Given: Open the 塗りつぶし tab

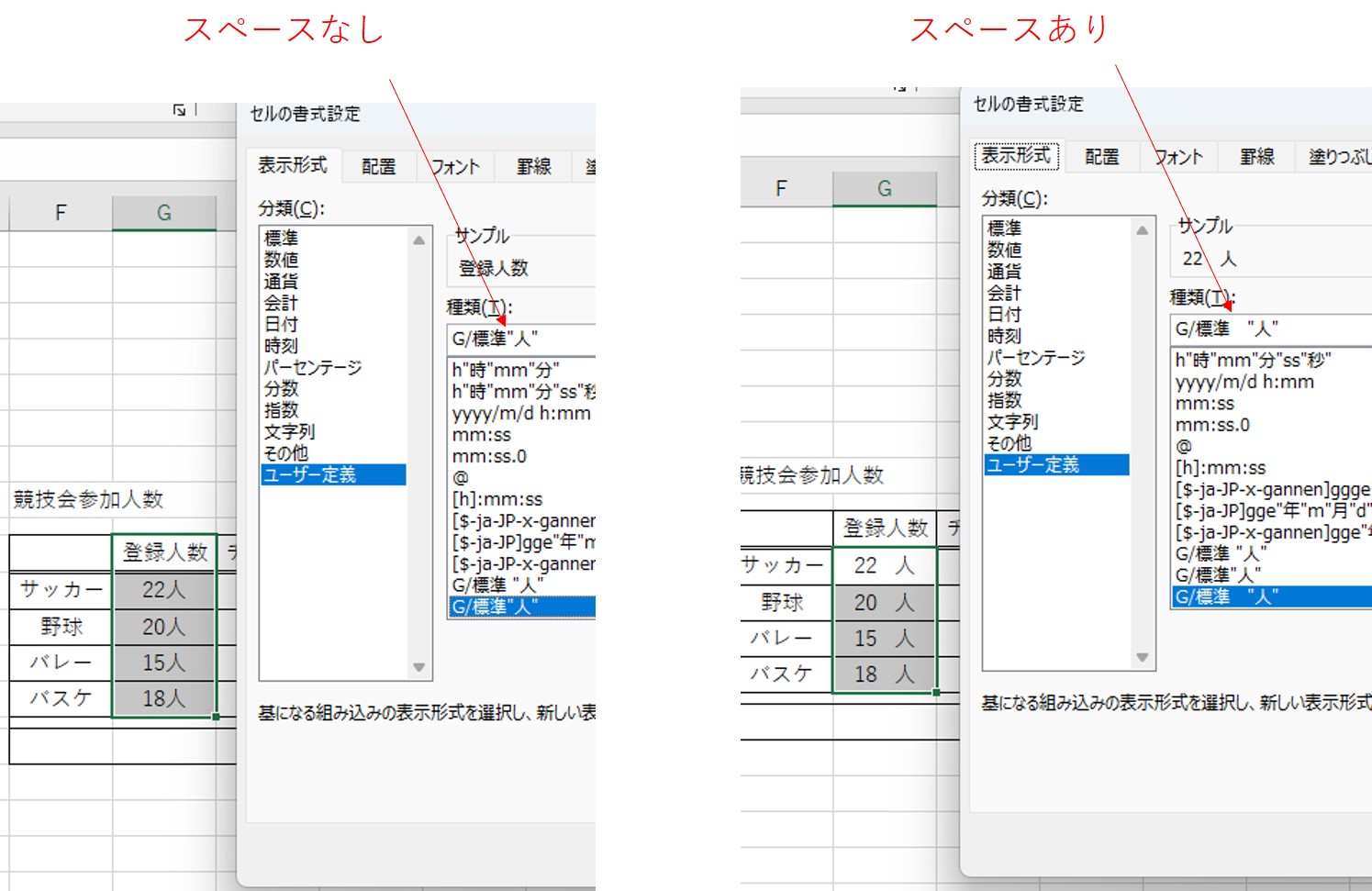Looking at the screenshot, I should 1339,157.
